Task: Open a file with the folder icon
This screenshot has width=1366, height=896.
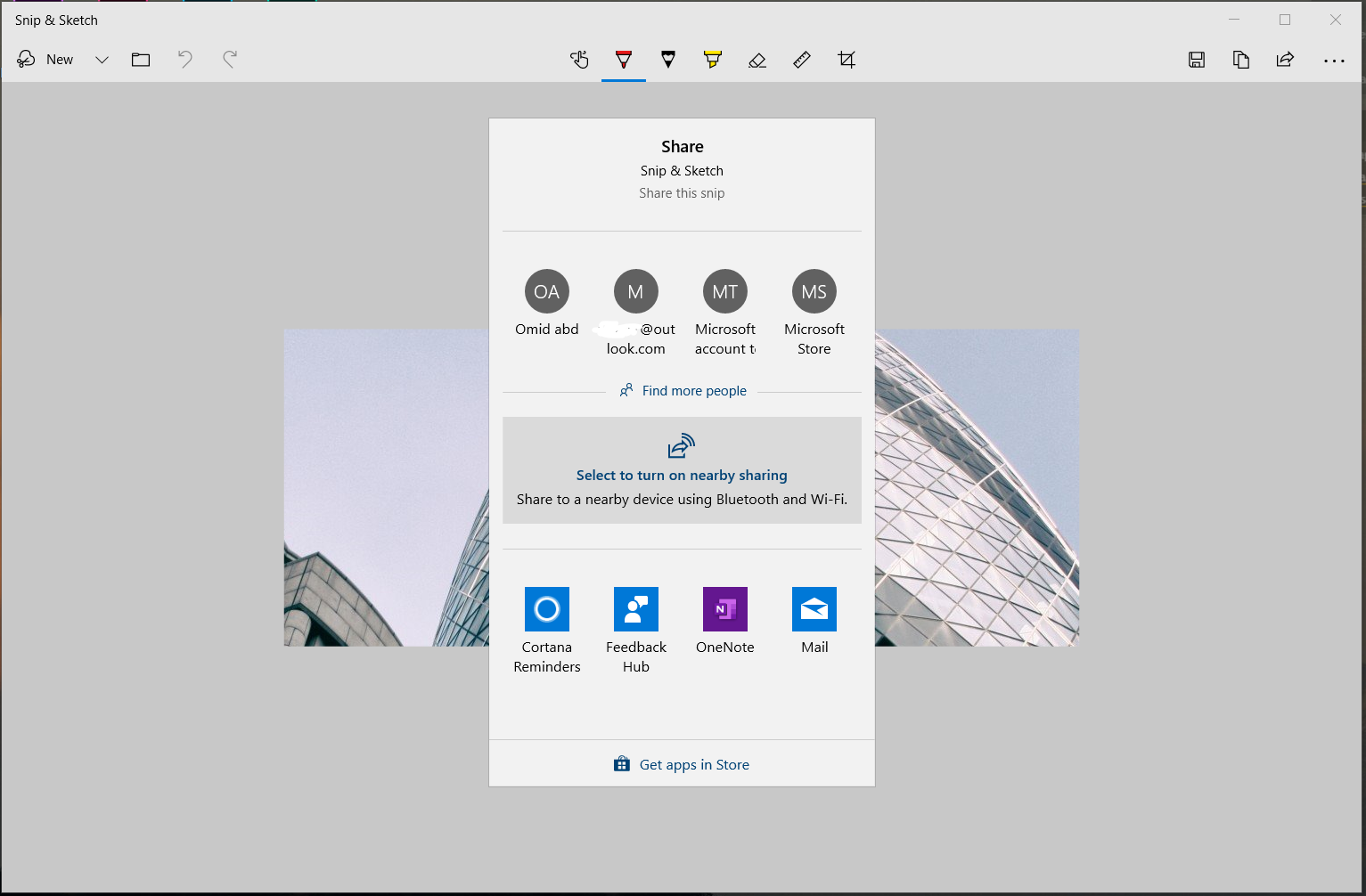Action: pos(141,60)
